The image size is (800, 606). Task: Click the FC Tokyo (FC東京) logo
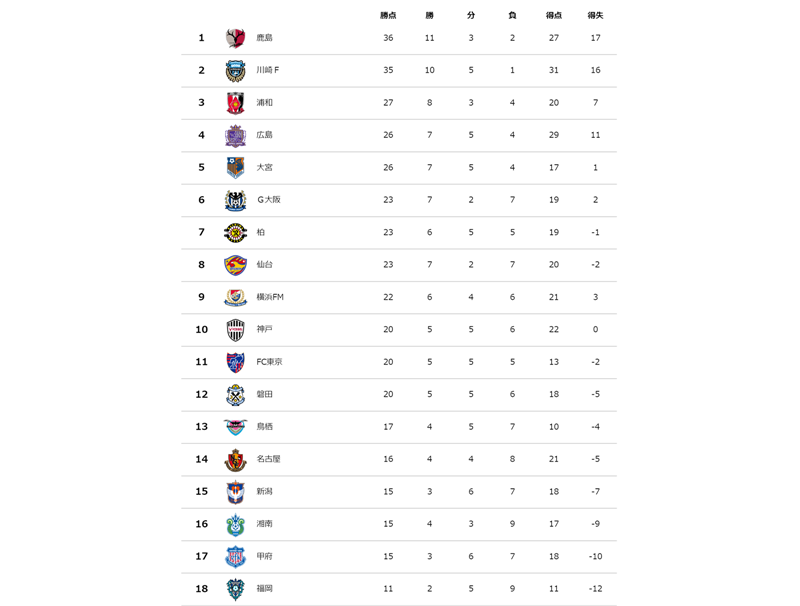[x=235, y=362]
